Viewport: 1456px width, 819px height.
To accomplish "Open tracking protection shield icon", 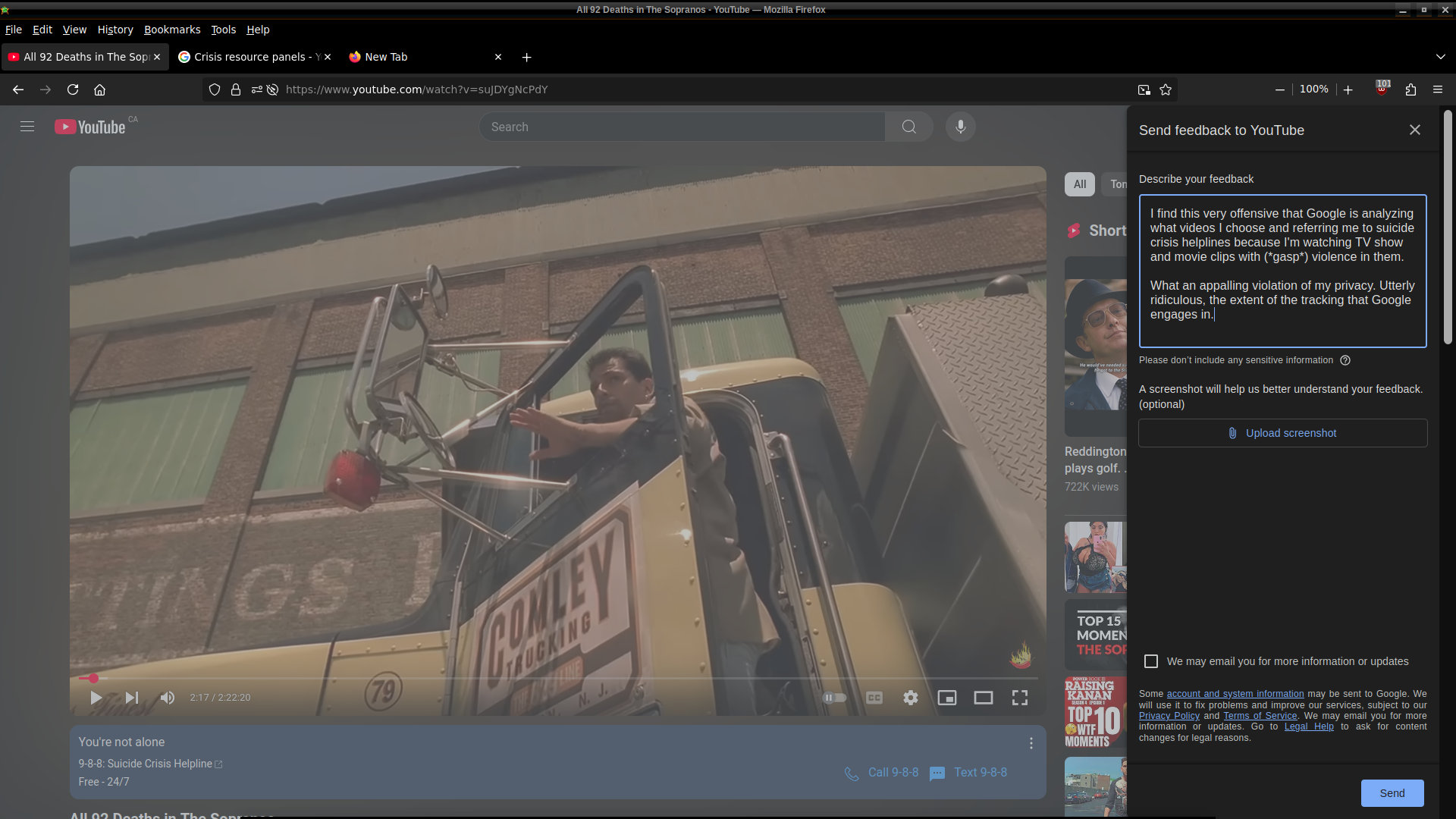I will (215, 89).
